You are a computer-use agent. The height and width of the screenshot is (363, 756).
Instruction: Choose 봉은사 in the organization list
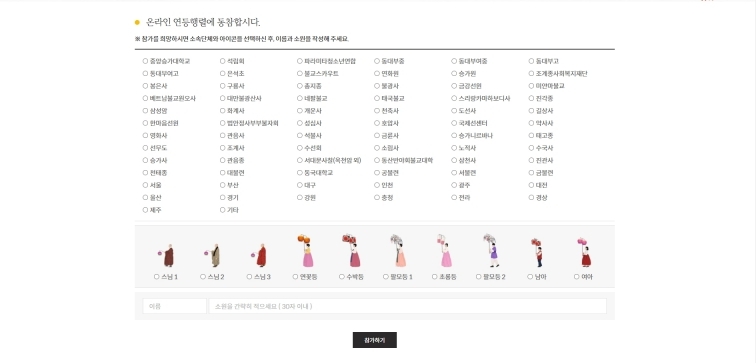[x=145, y=86]
